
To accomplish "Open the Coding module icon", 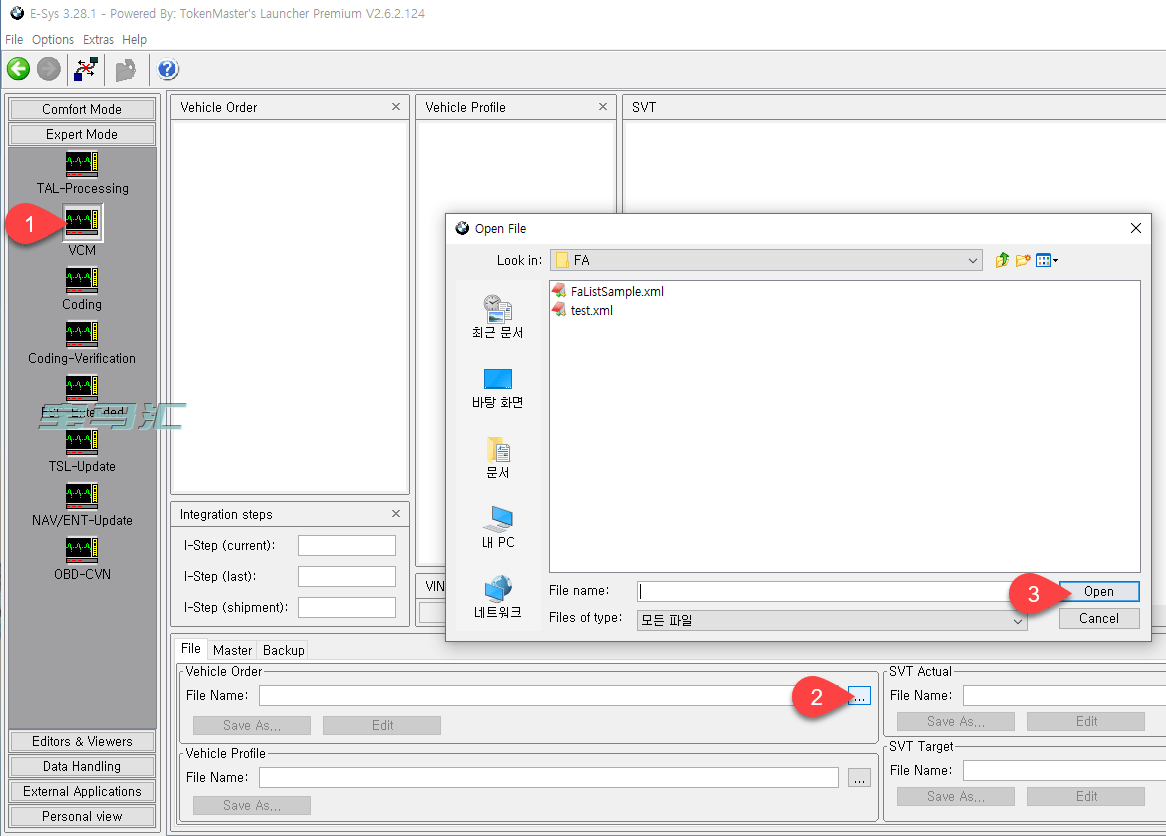I will (82, 280).
